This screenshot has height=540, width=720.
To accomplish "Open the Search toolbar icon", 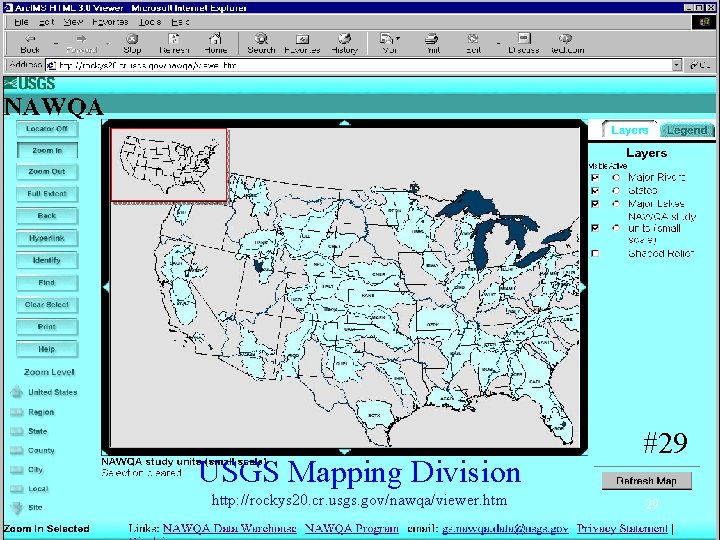I will coord(261,39).
